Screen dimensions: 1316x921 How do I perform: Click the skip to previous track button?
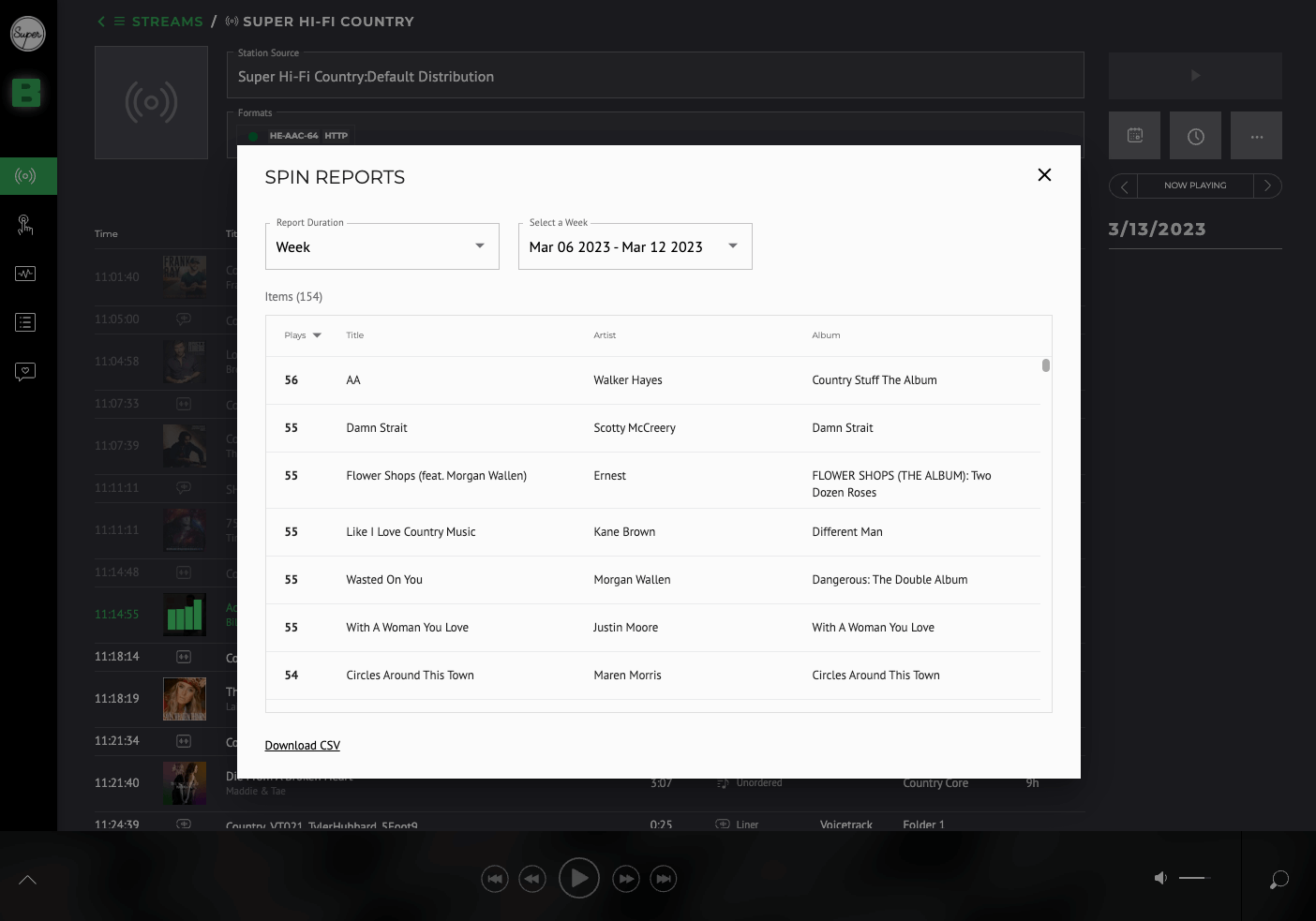[x=495, y=879]
